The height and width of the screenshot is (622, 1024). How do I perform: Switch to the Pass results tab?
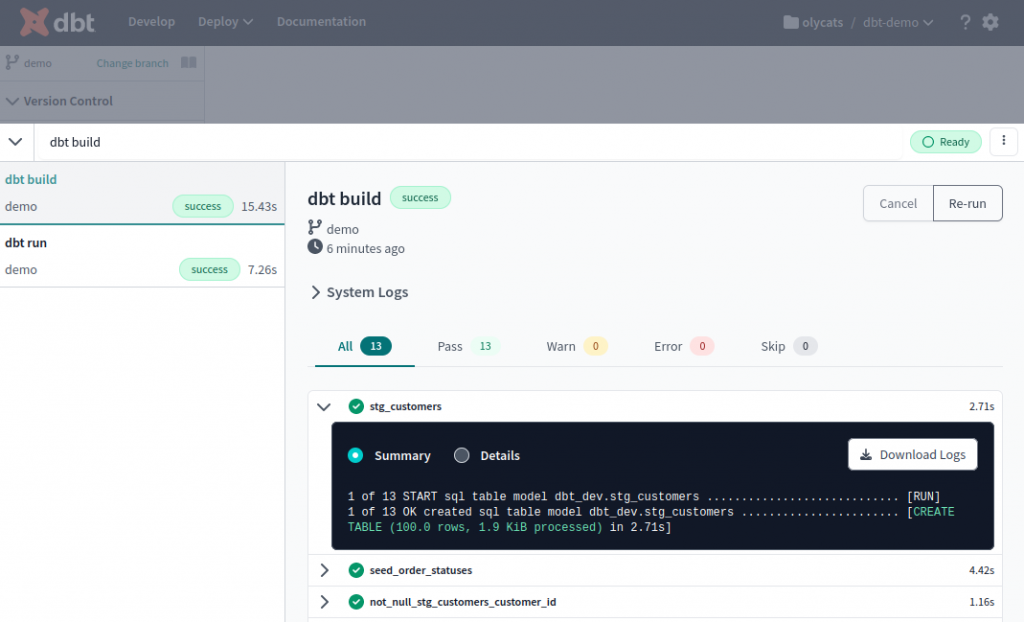click(468, 346)
